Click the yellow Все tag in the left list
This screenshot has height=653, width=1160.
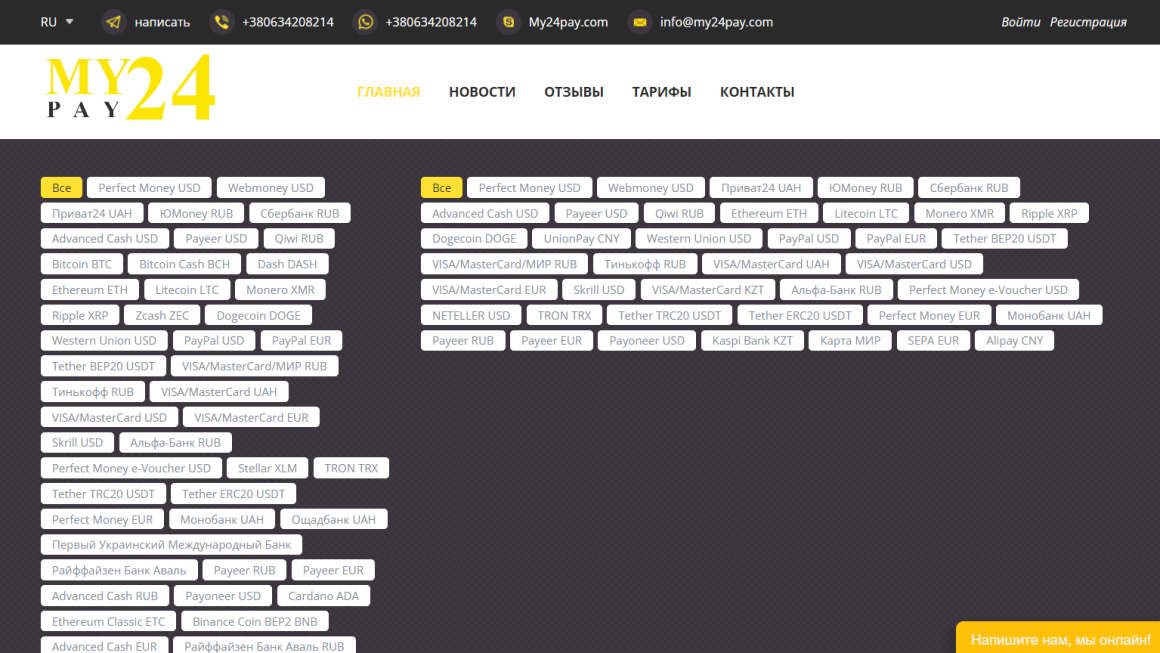coord(61,188)
